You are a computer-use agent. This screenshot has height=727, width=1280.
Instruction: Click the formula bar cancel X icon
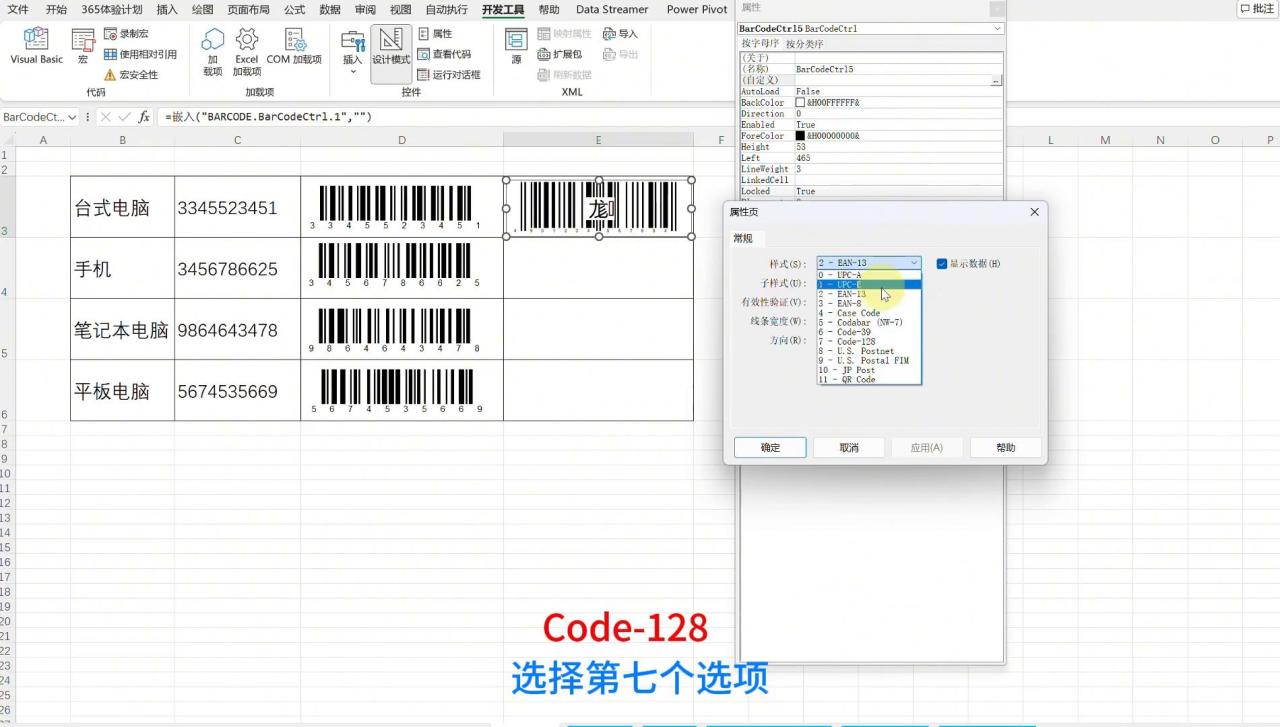(x=106, y=117)
